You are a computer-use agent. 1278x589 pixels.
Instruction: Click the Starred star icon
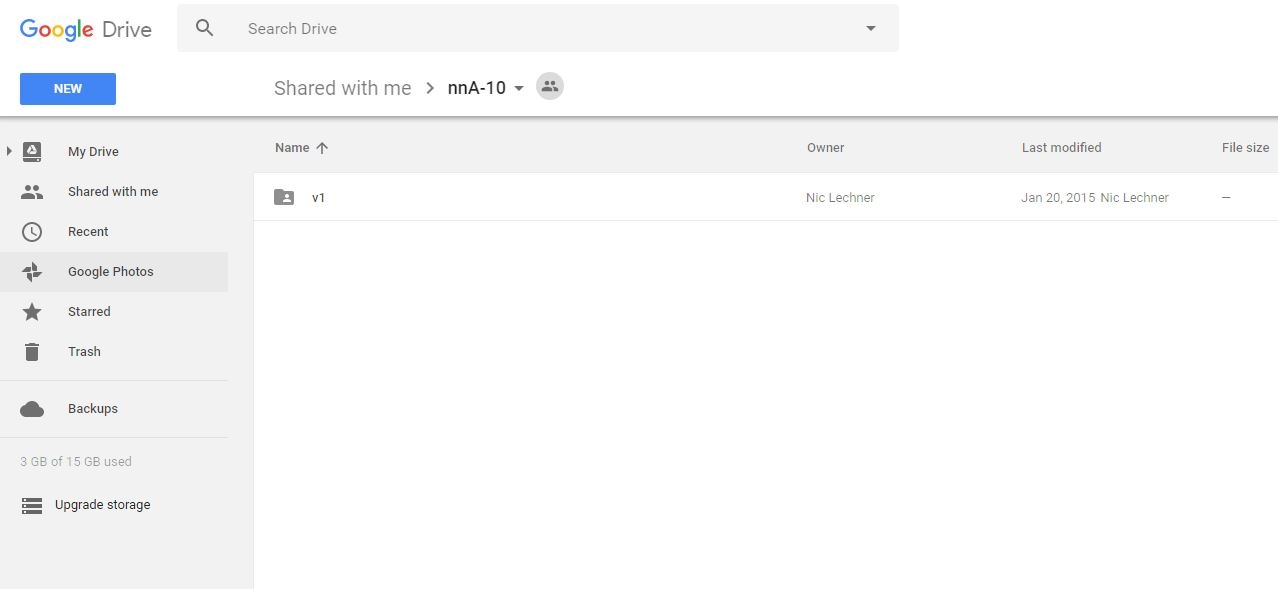click(32, 312)
